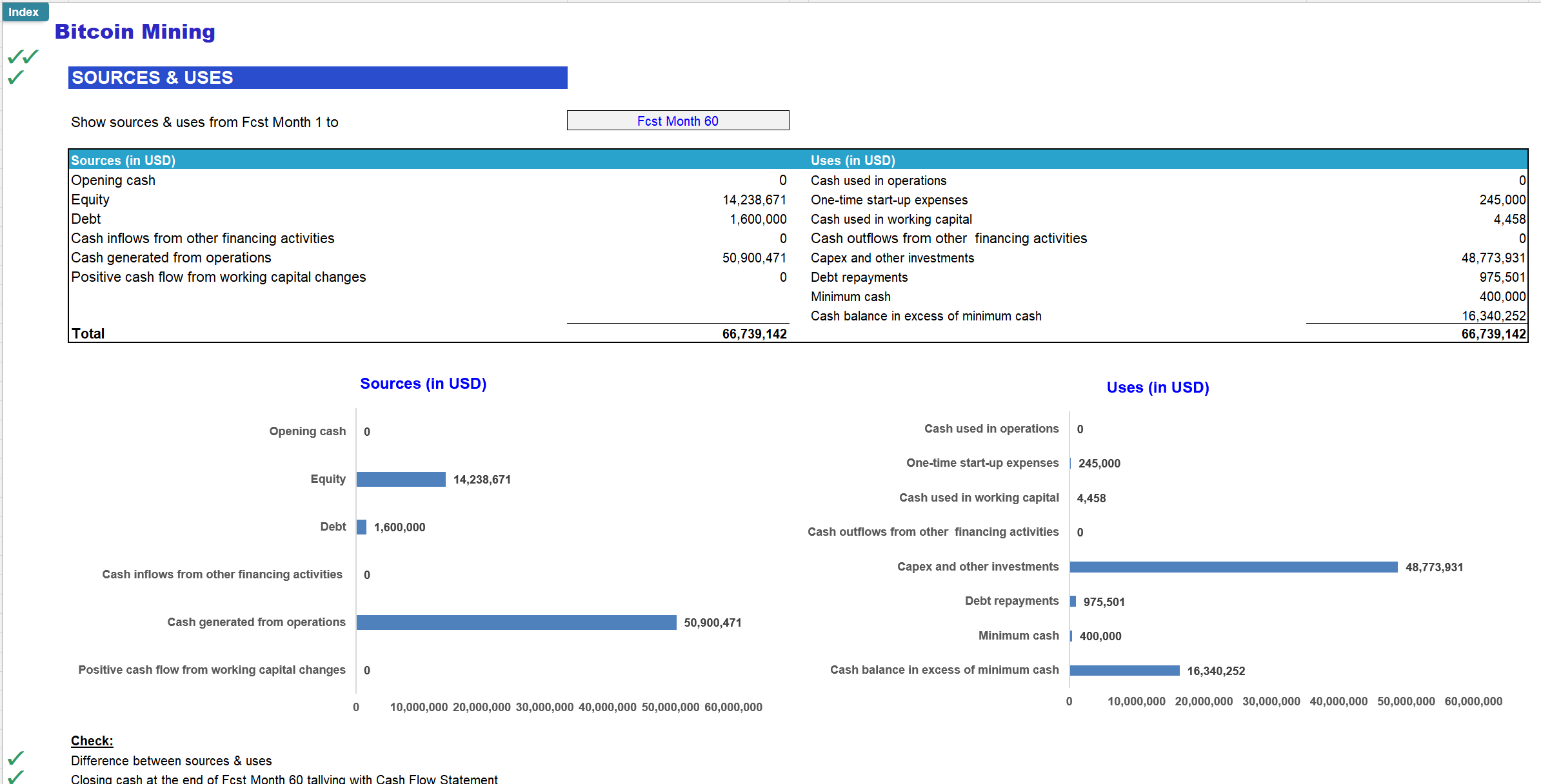Click the Equity bar in Sources chart
1541x784 pixels.
click(x=401, y=479)
